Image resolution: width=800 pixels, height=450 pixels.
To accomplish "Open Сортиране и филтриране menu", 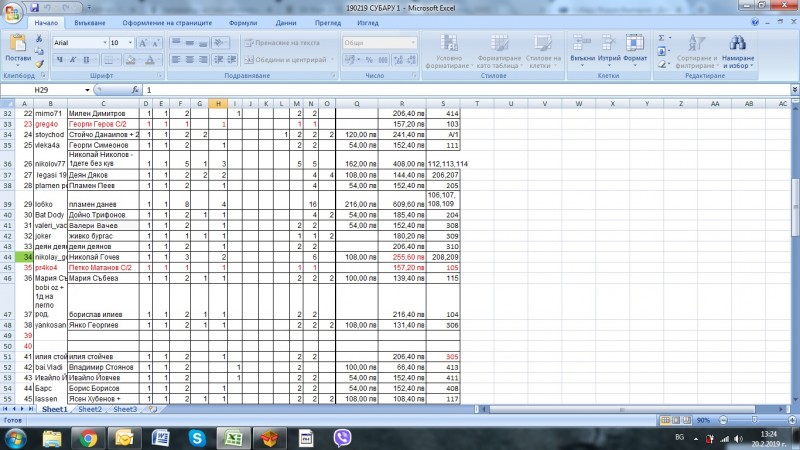I will pyautogui.click(x=696, y=52).
